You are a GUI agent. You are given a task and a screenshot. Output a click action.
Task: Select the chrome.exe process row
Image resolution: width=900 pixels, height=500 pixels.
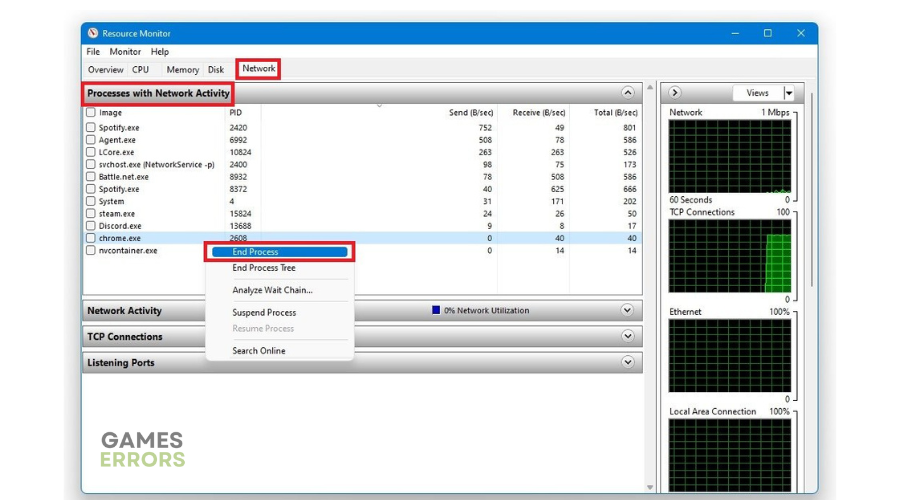(x=362, y=238)
